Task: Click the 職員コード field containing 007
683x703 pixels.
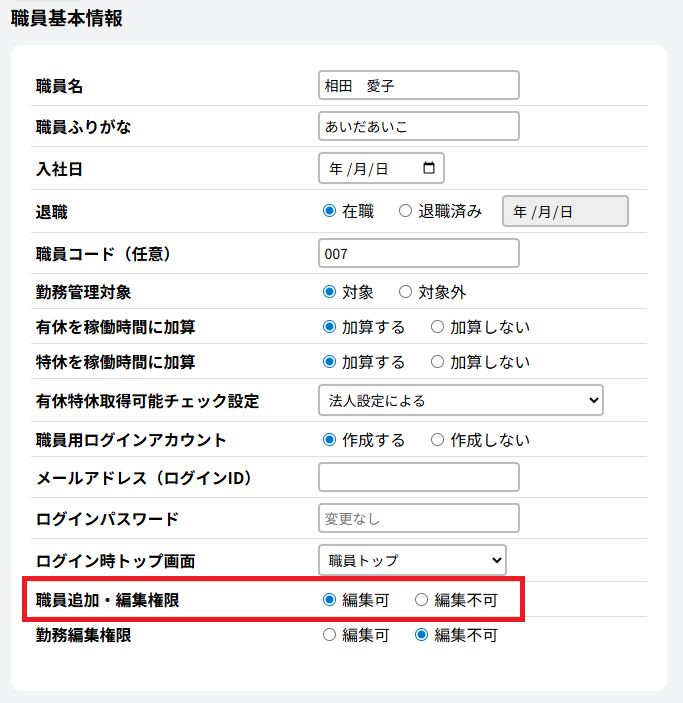Action: click(x=418, y=254)
